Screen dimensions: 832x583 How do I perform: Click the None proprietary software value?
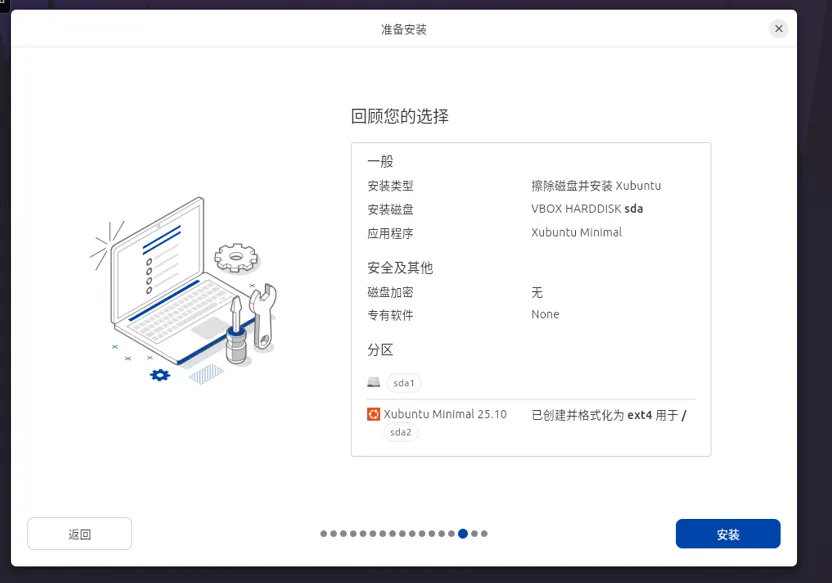coord(545,315)
